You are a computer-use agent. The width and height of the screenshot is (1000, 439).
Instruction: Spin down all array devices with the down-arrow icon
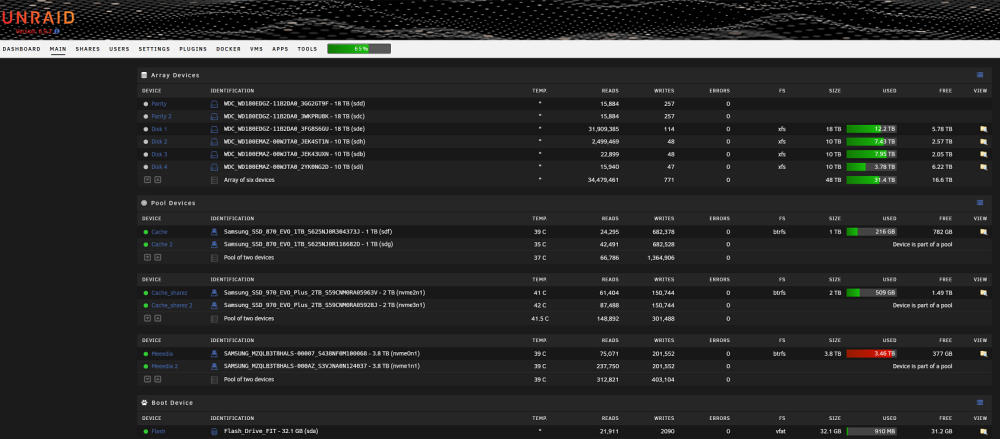click(147, 180)
